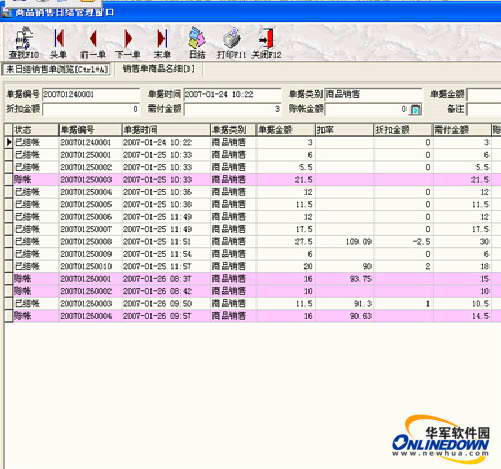This screenshot has height=469, width=501.
Task: Click the 单据类别 field showing 商品销售
Action: pos(374,94)
